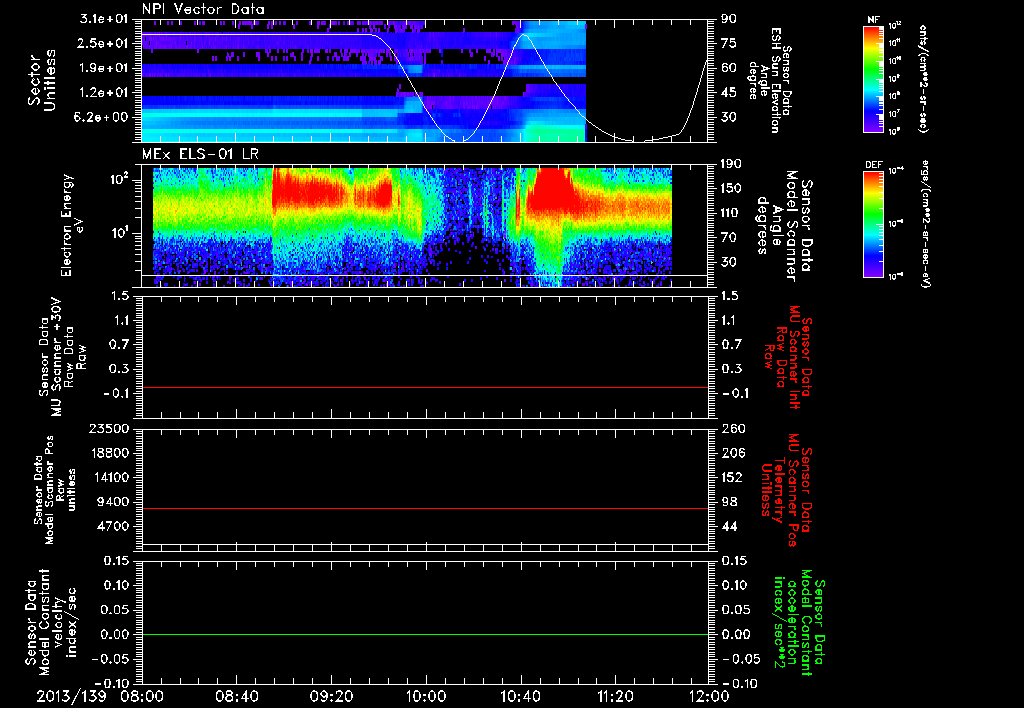Click the "ESH Sun Elevation Angle" axis label

pyautogui.click(x=771, y=80)
